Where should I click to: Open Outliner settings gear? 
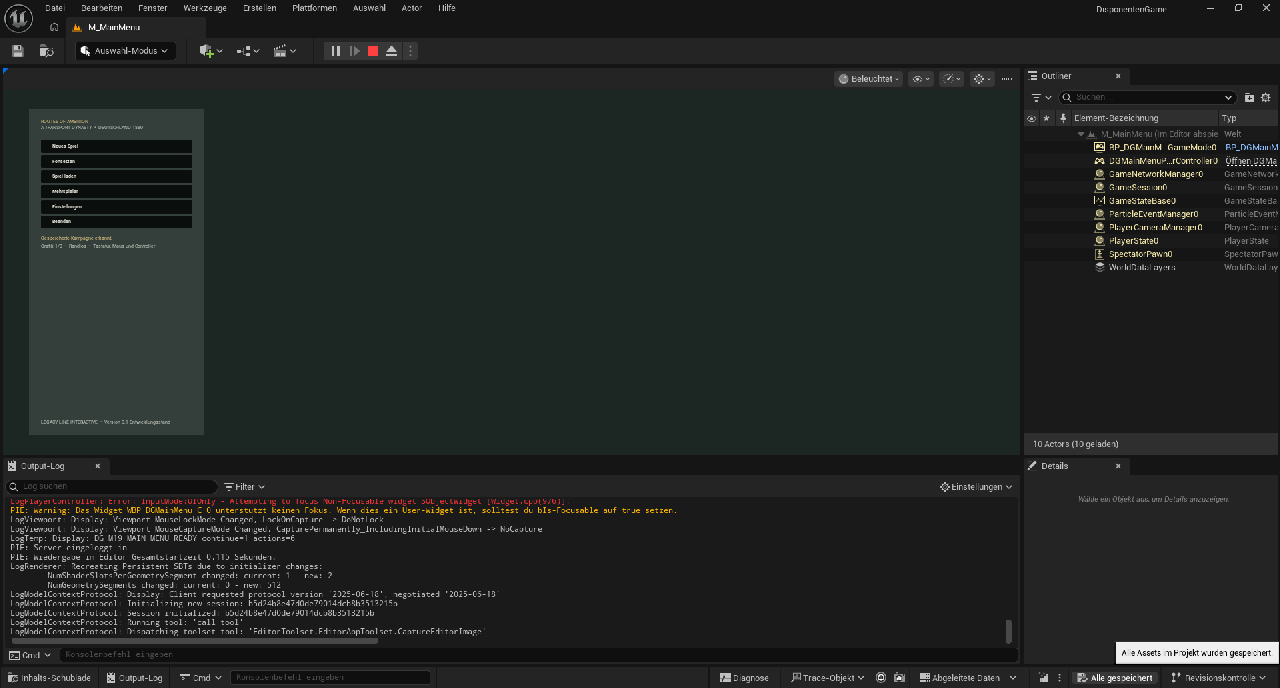click(x=1266, y=98)
